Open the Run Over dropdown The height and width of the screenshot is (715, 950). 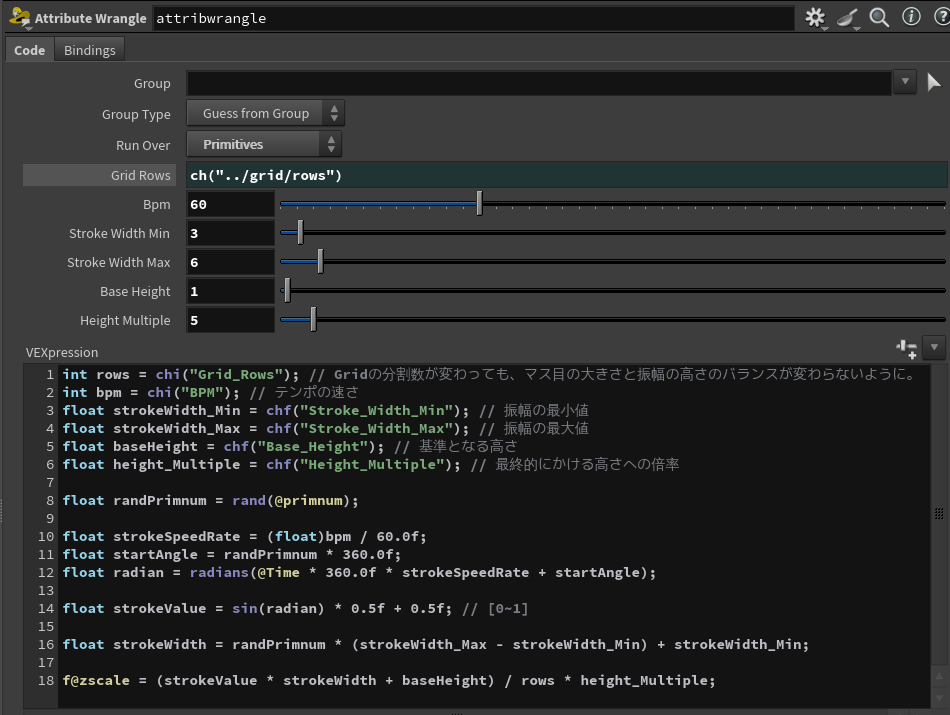(265, 145)
